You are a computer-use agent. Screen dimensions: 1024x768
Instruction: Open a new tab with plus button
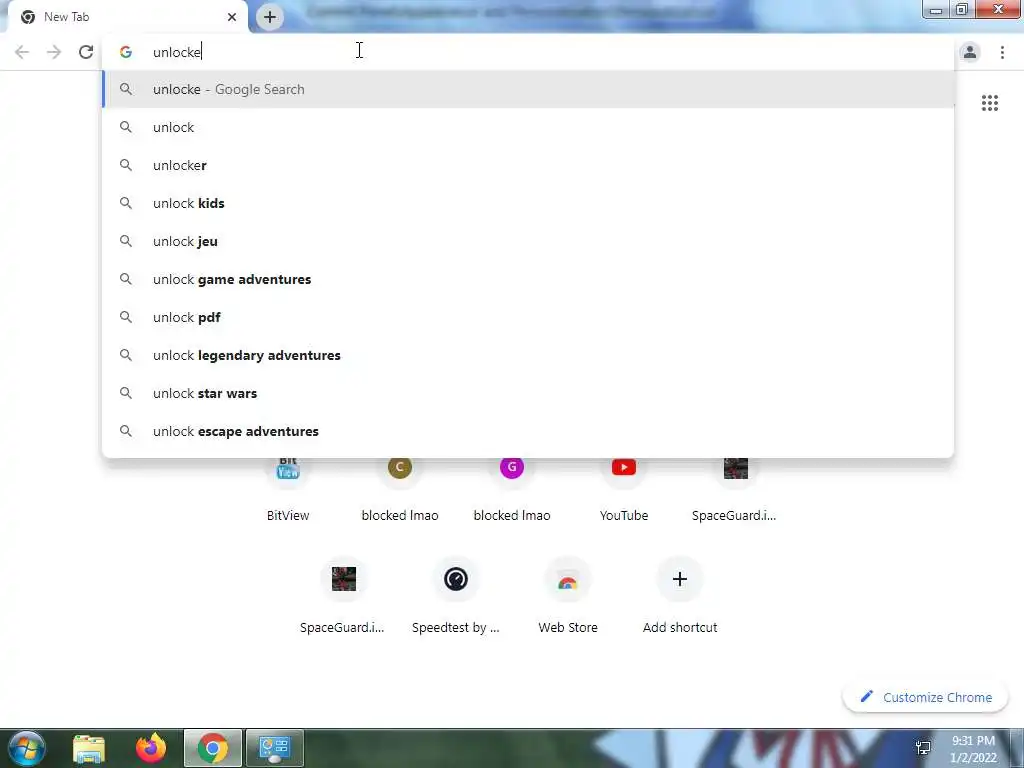[x=270, y=17]
